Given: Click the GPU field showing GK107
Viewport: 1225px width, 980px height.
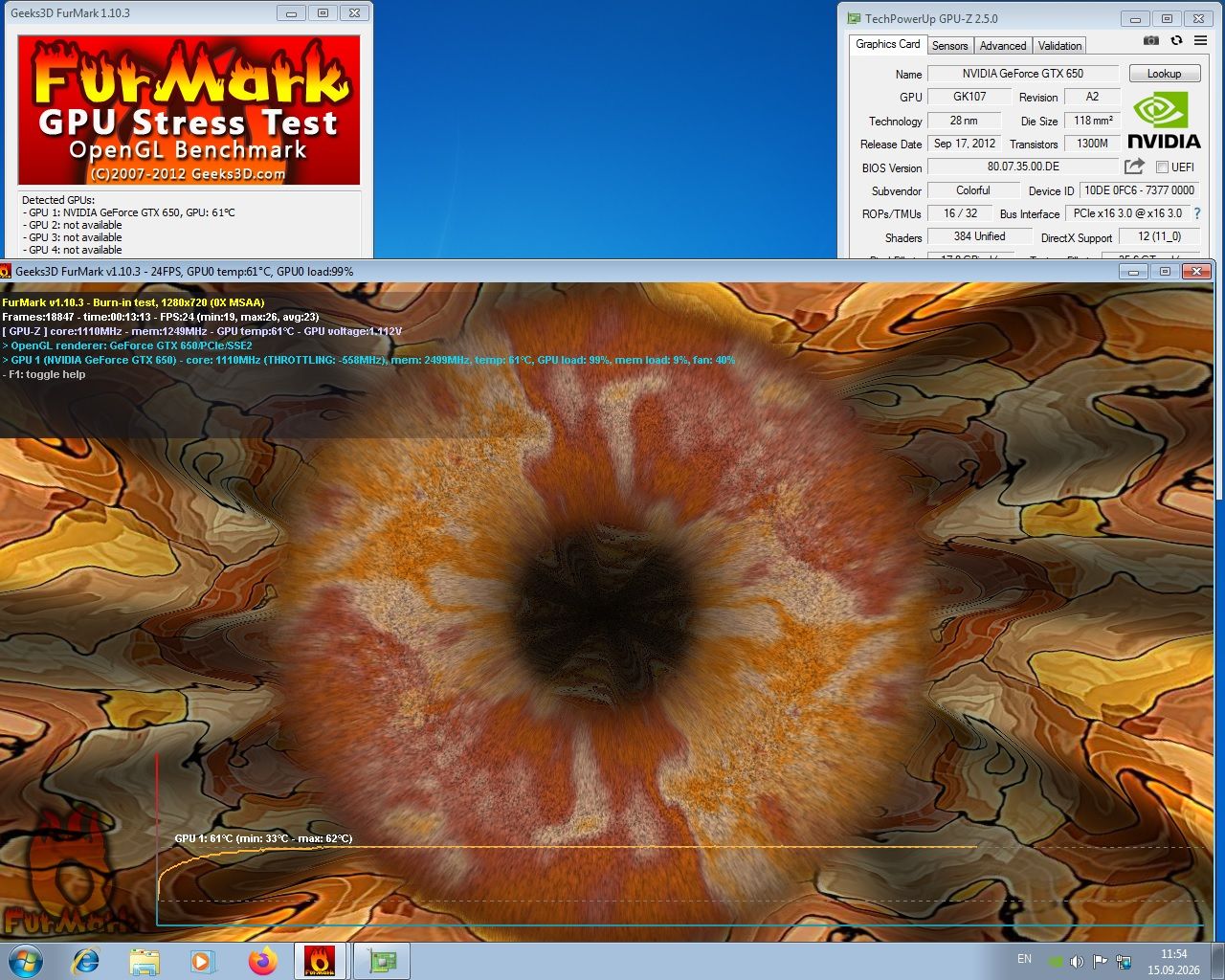Looking at the screenshot, I should (969, 97).
